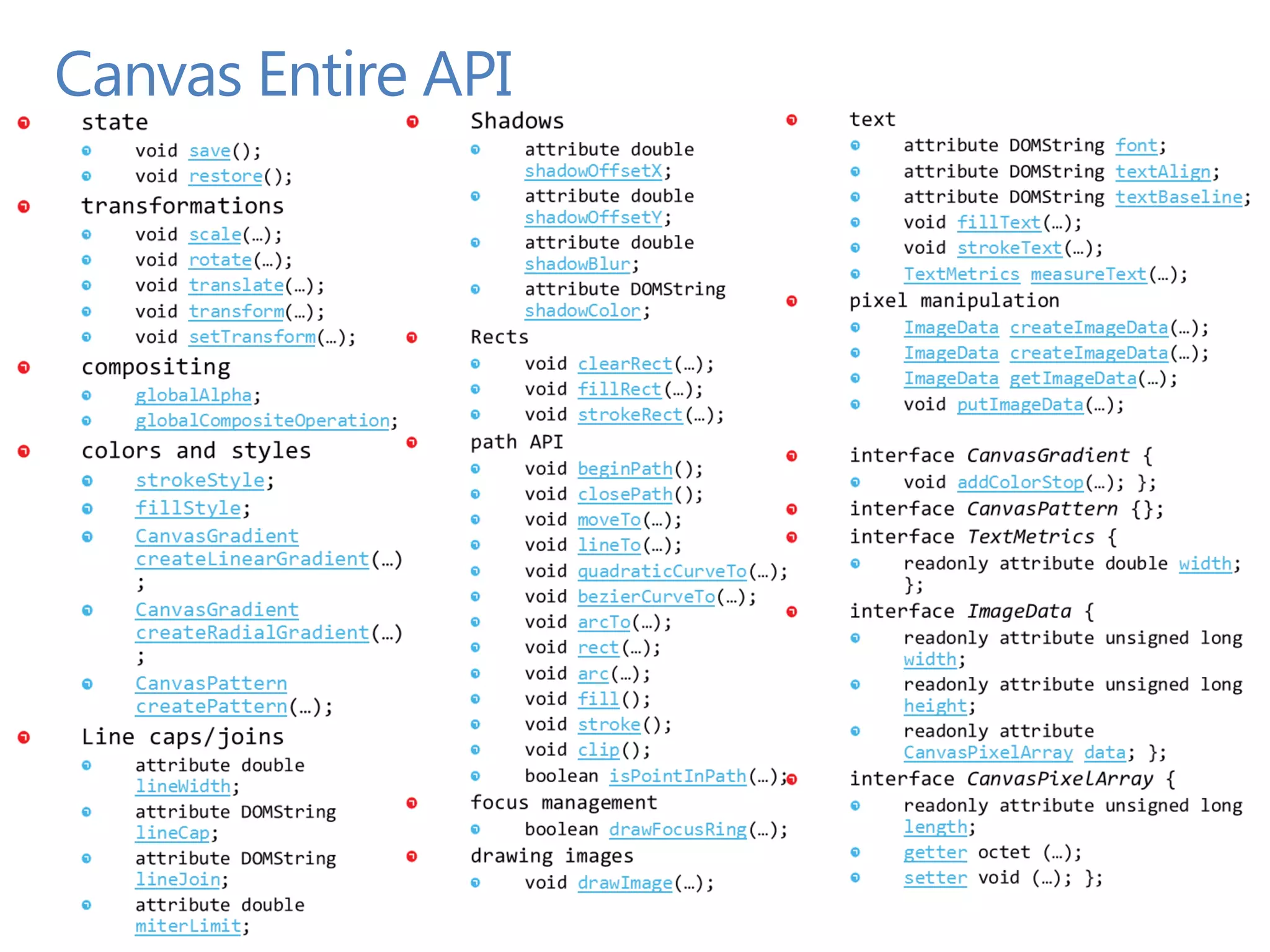Click the red bullet next to 'Shadows'
Screen dimensions: 1270x952
tap(412, 121)
